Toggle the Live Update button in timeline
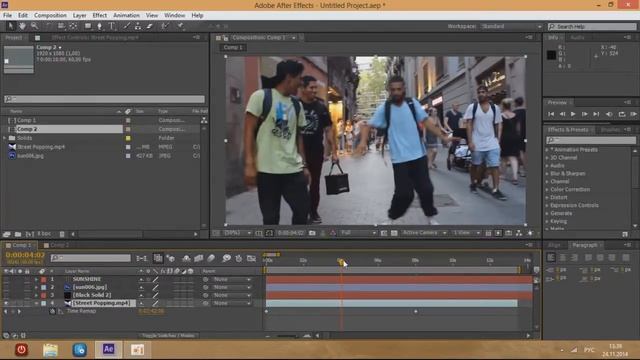The height and width of the screenshot is (360, 640). (x=158, y=258)
